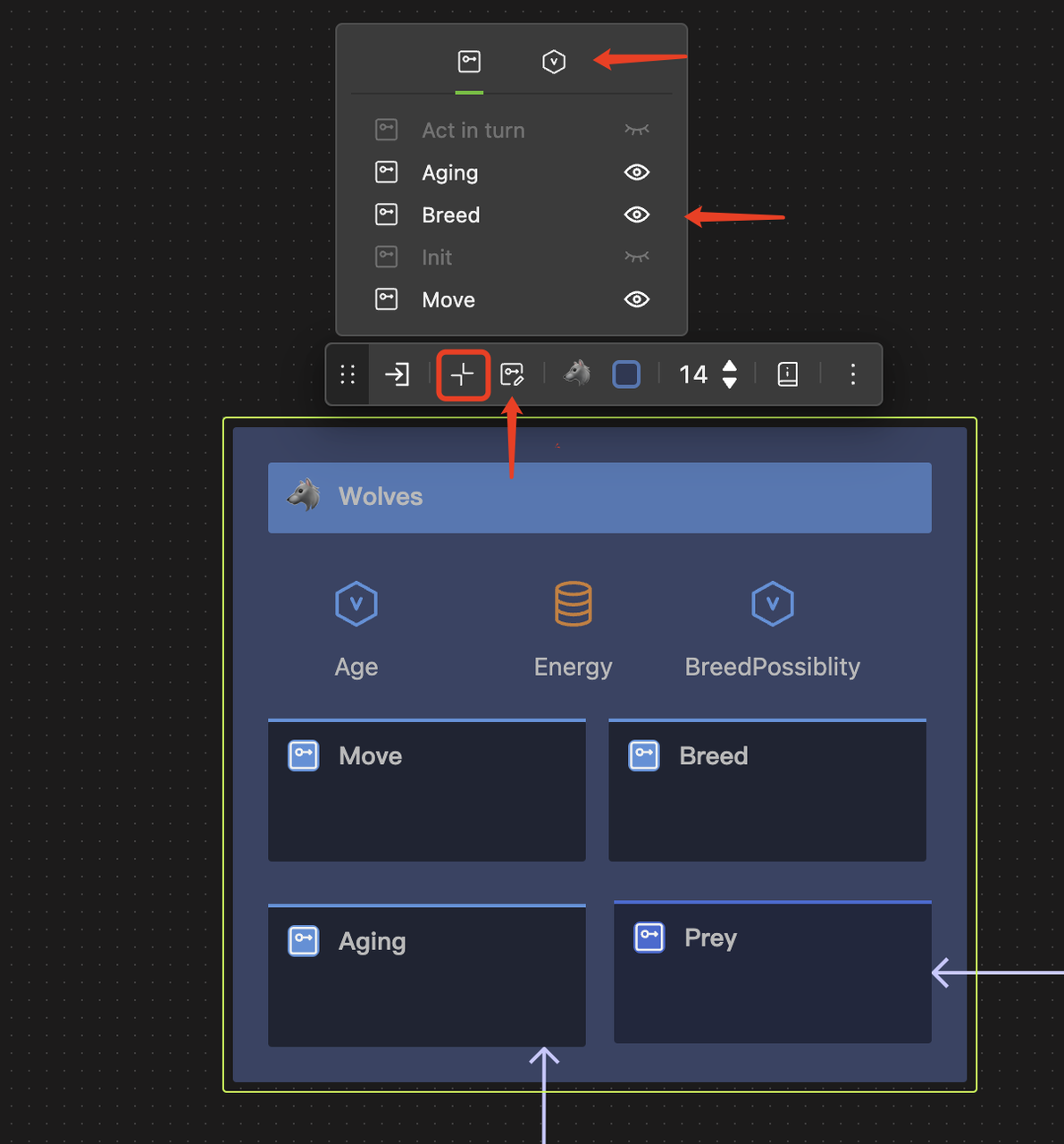Select the BreedPossiblity variable icon
The image size is (1064, 1144).
point(772,604)
